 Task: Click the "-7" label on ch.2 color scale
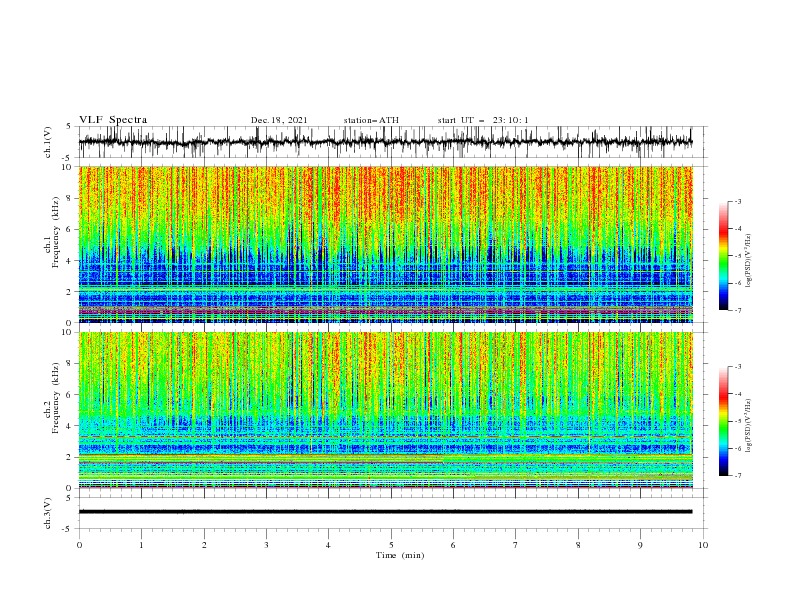738,476
